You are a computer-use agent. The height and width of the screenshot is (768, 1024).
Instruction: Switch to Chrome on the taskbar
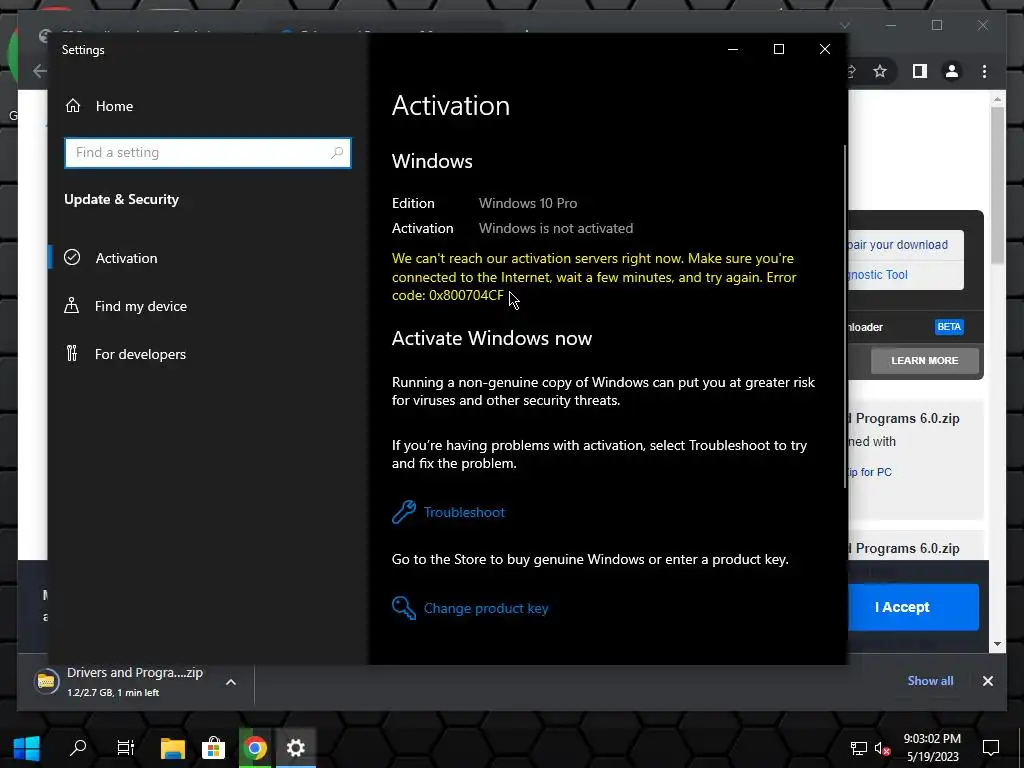pyautogui.click(x=255, y=748)
